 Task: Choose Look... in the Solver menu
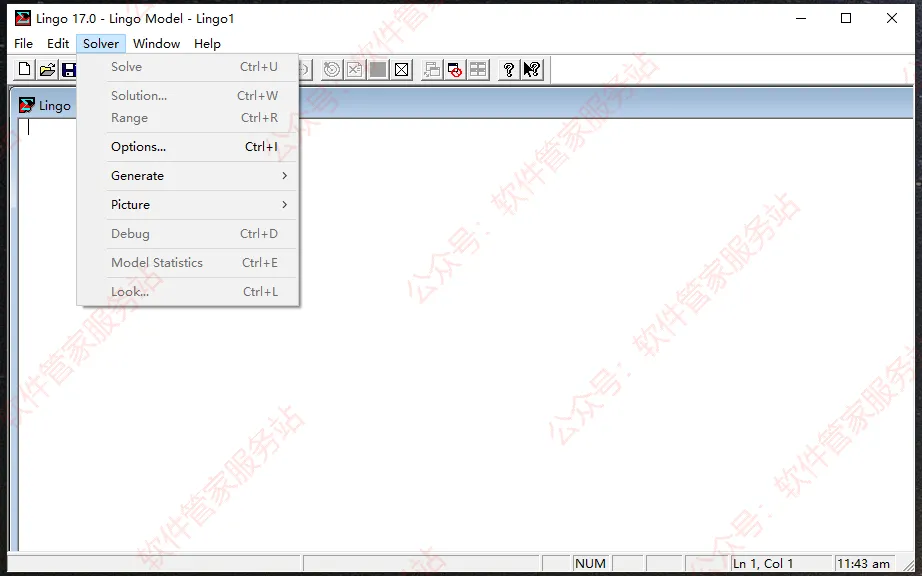188,292
